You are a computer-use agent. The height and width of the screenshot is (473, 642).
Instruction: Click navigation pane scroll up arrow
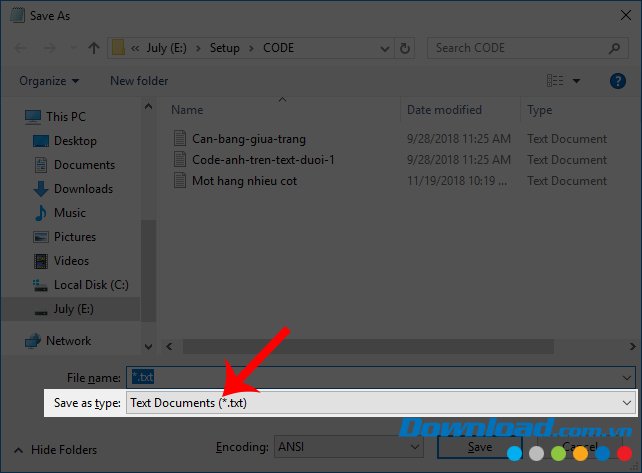[x=149, y=107]
